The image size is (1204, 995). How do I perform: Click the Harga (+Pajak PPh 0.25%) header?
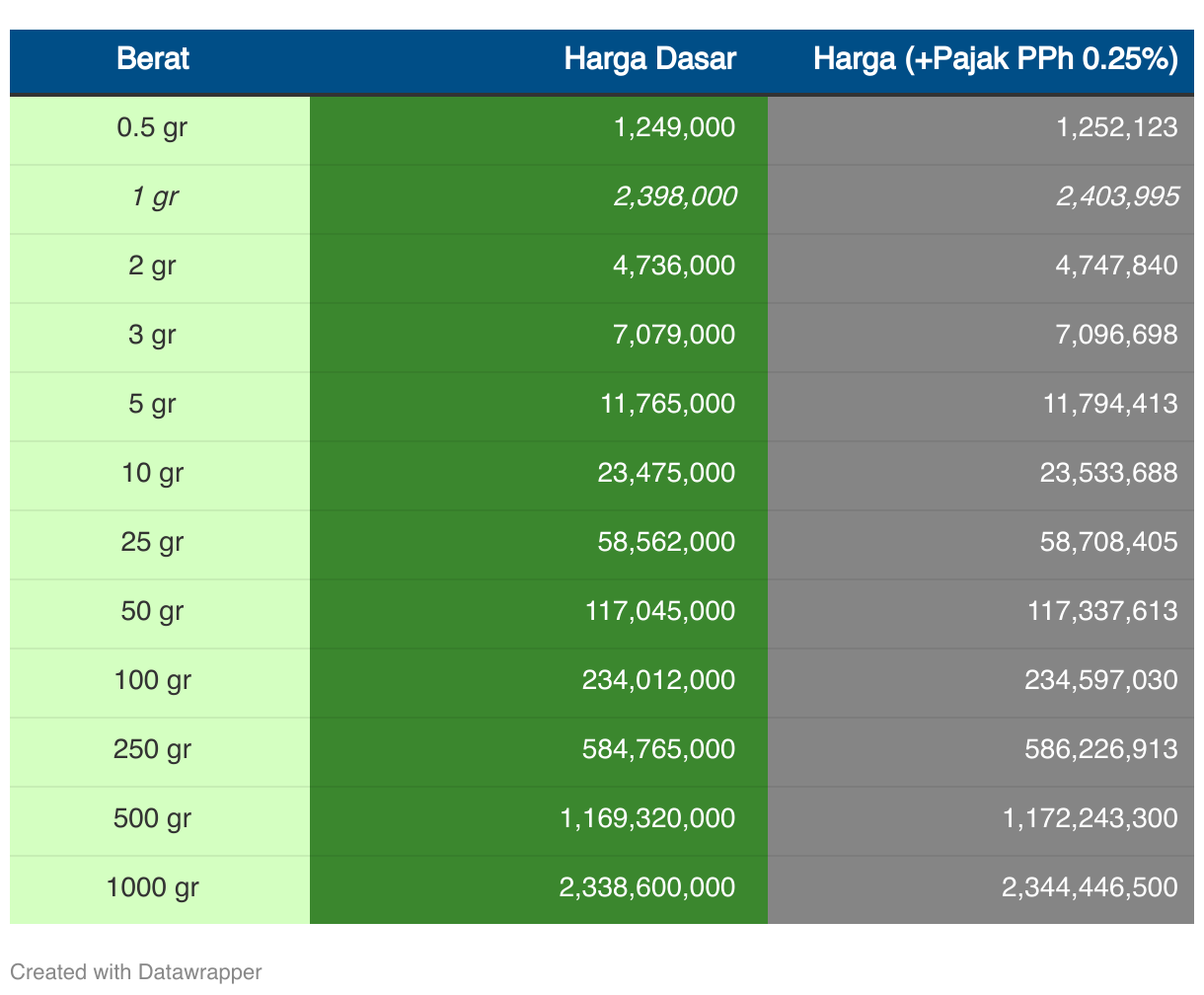[981, 59]
